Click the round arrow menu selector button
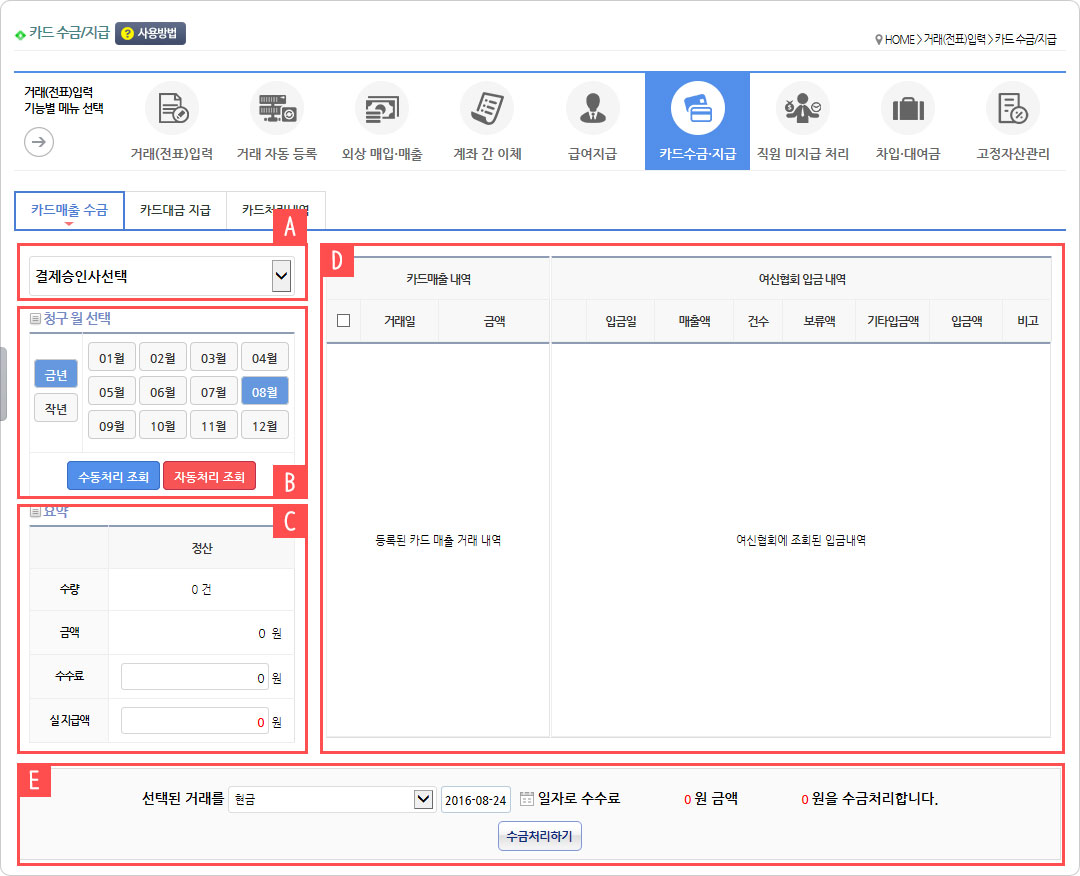The height and width of the screenshot is (876, 1080). pos(39,142)
